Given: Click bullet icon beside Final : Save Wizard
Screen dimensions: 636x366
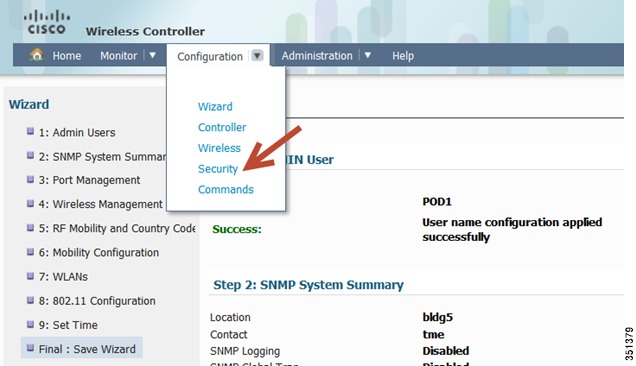Looking at the screenshot, I should (x=30, y=348).
